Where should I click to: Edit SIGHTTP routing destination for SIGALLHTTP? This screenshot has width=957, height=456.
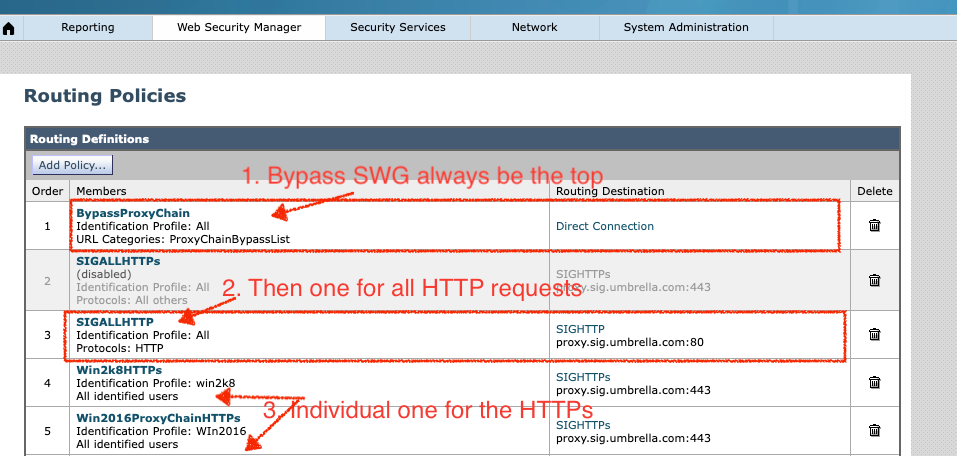pyautogui.click(x=580, y=329)
